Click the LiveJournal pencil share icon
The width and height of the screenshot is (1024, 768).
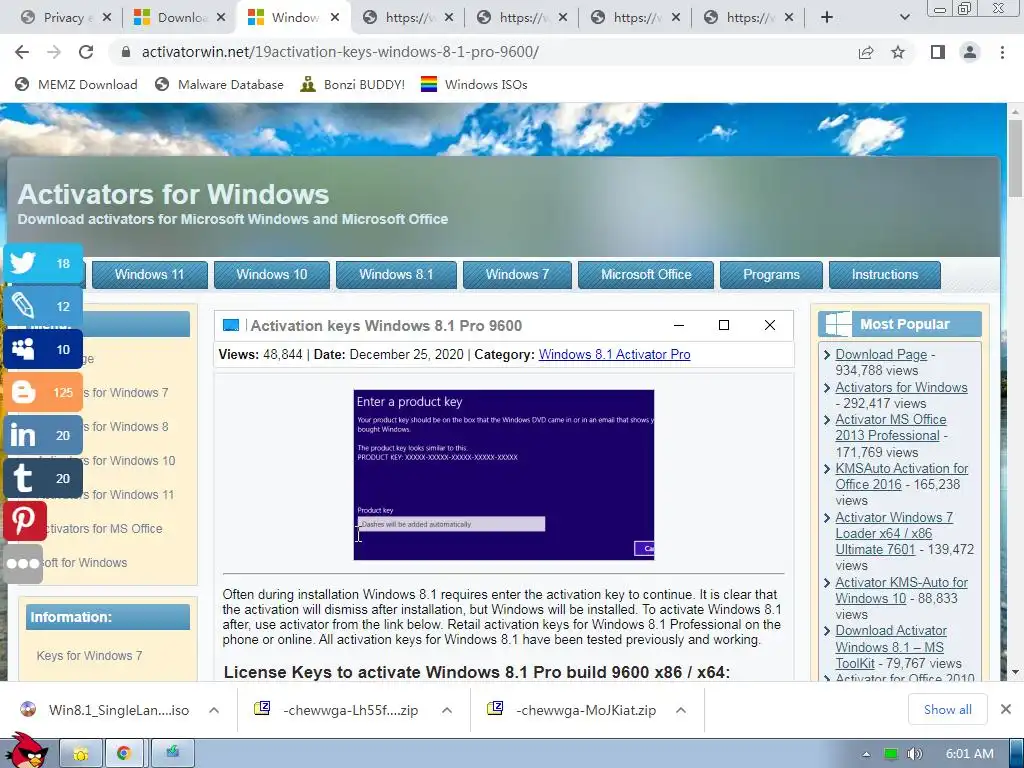tap(43, 306)
